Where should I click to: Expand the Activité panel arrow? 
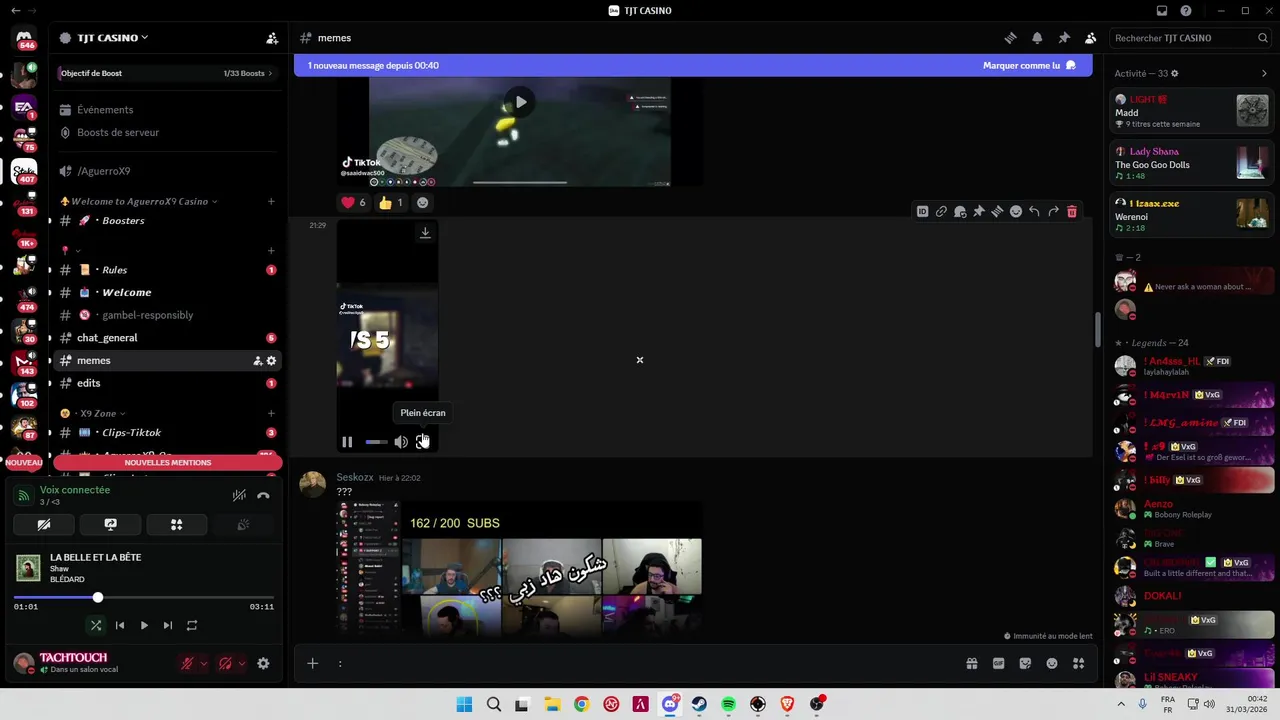pos(1264,73)
